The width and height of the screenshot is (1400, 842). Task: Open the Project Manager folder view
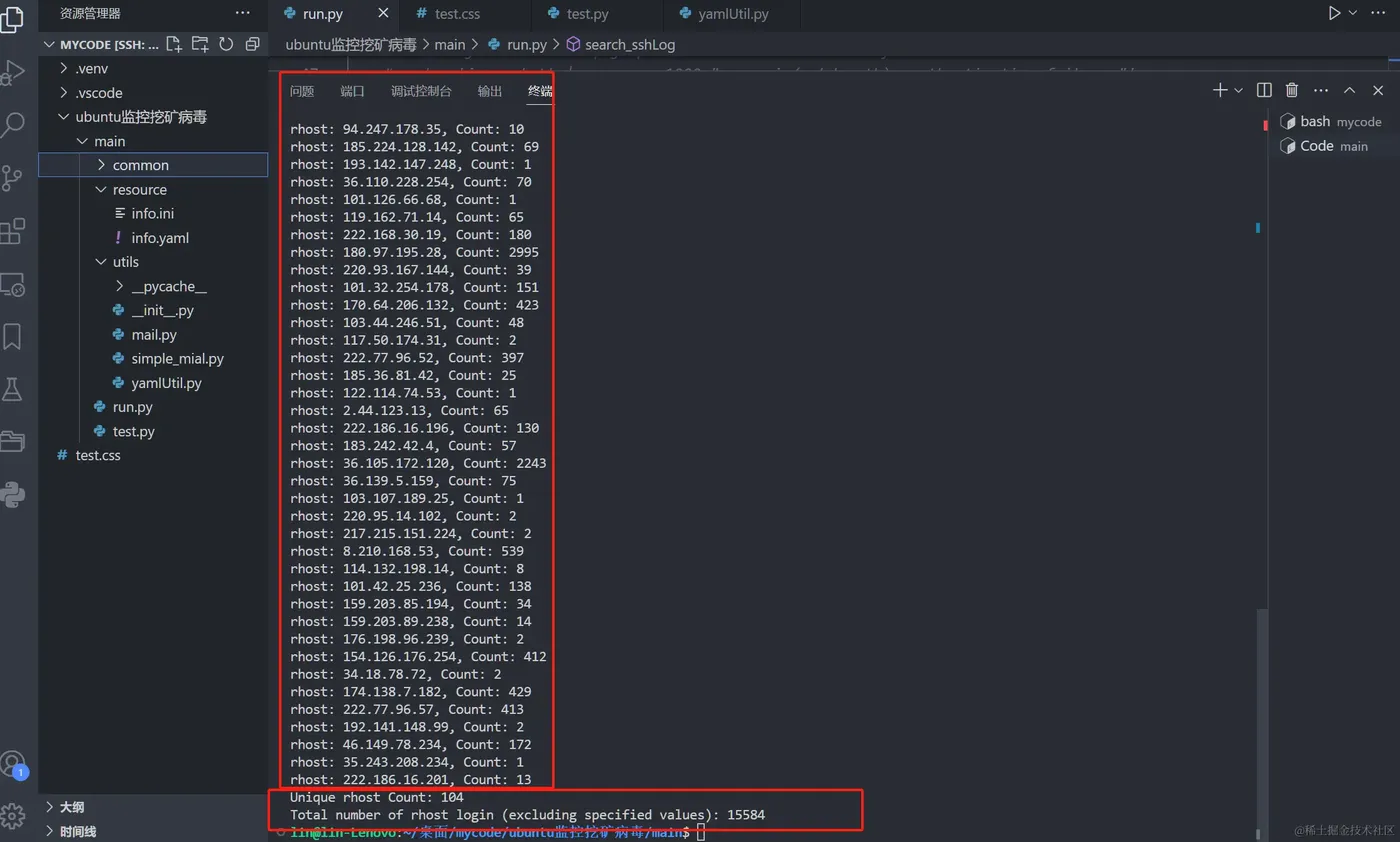[x=12, y=441]
